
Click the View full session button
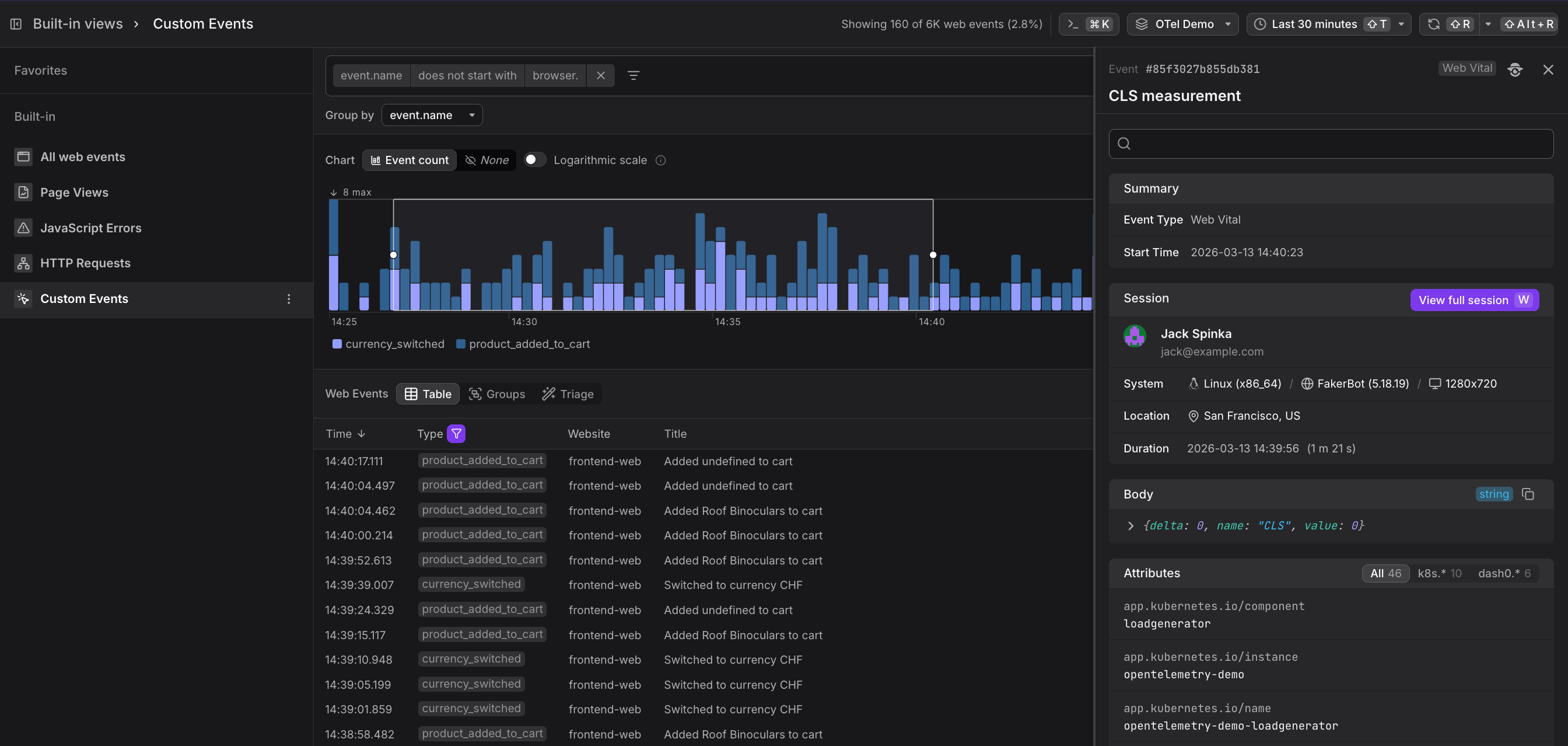tap(1474, 299)
